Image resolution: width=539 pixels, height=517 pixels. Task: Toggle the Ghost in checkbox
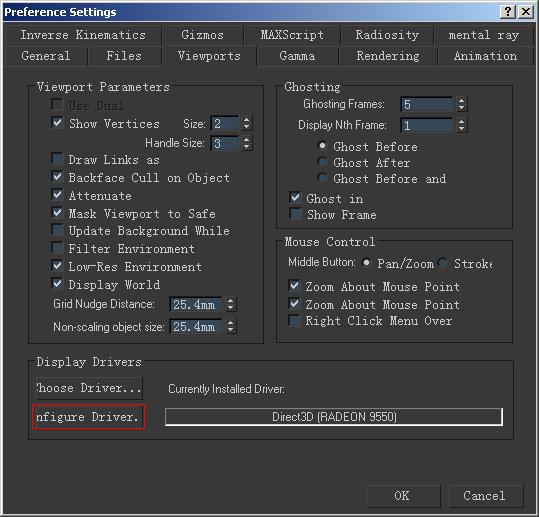295,197
